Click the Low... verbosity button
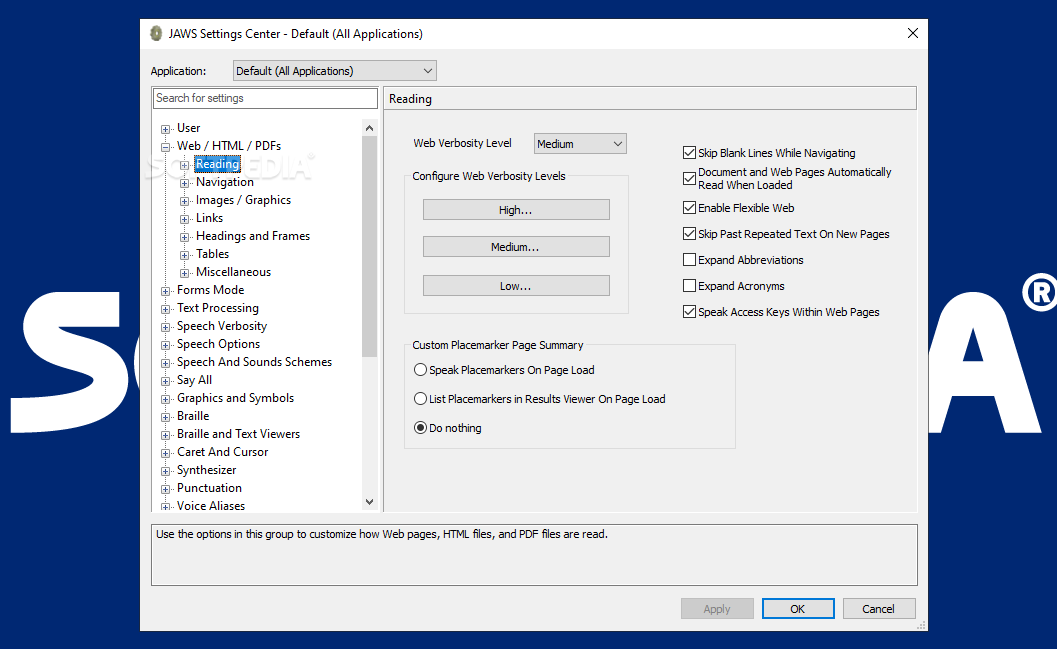 coord(516,286)
